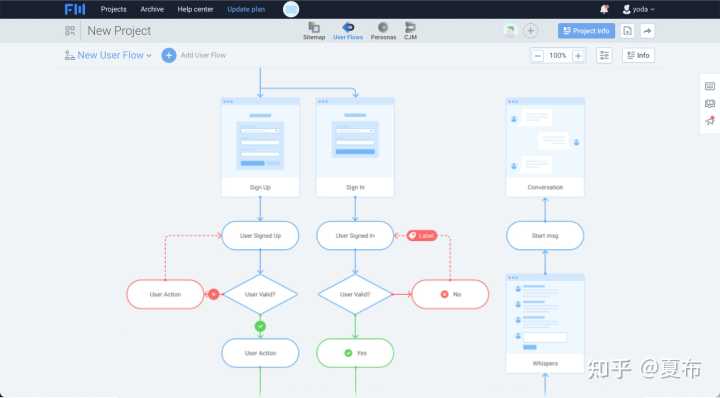The image size is (720, 398).
Task: Zoom in with plus button
Action: [x=579, y=56]
